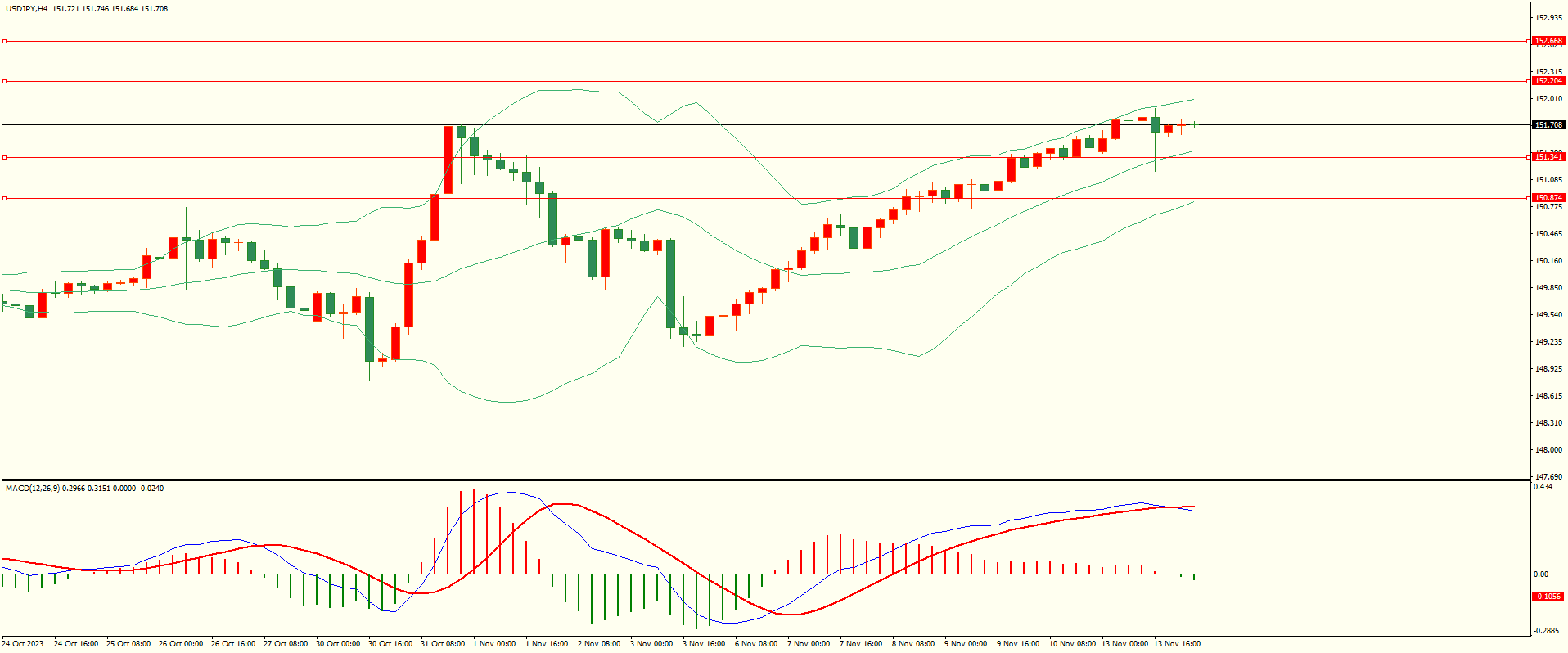
Task: Select the 31 Oct 08:00 time label
Action: pyautogui.click(x=442, y=644)
